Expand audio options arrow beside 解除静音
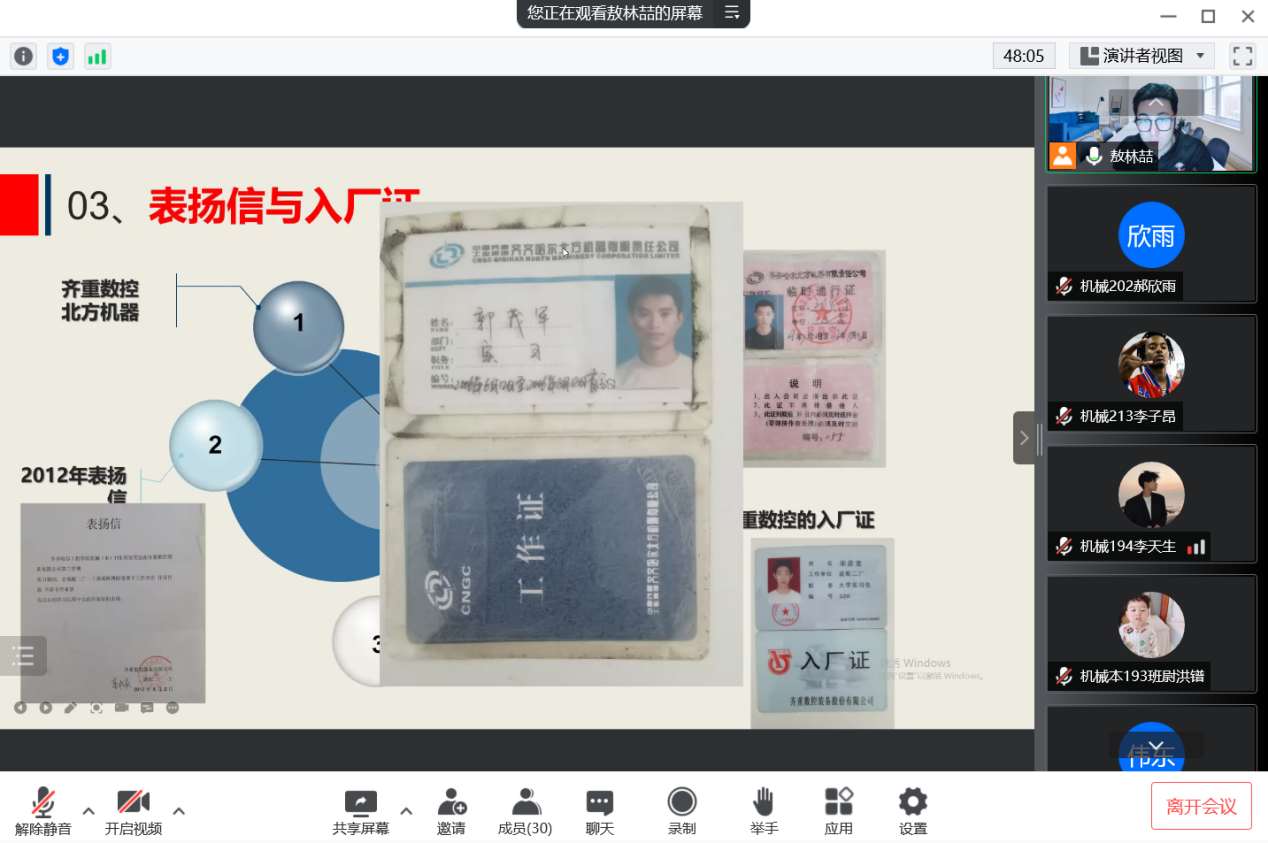The image size is (1268, 843). coord(88,810)
